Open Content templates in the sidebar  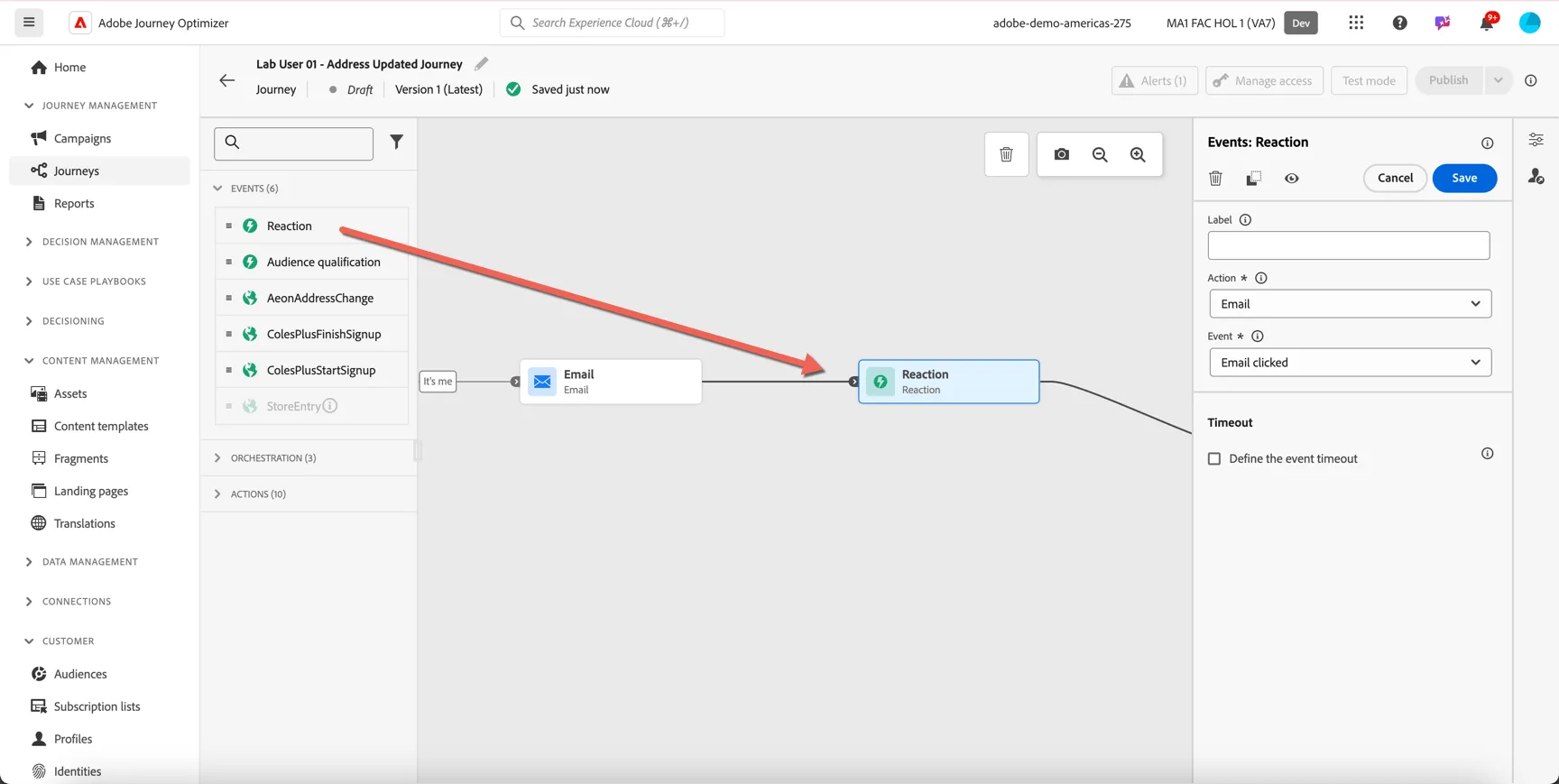click(x=99, y=426)
